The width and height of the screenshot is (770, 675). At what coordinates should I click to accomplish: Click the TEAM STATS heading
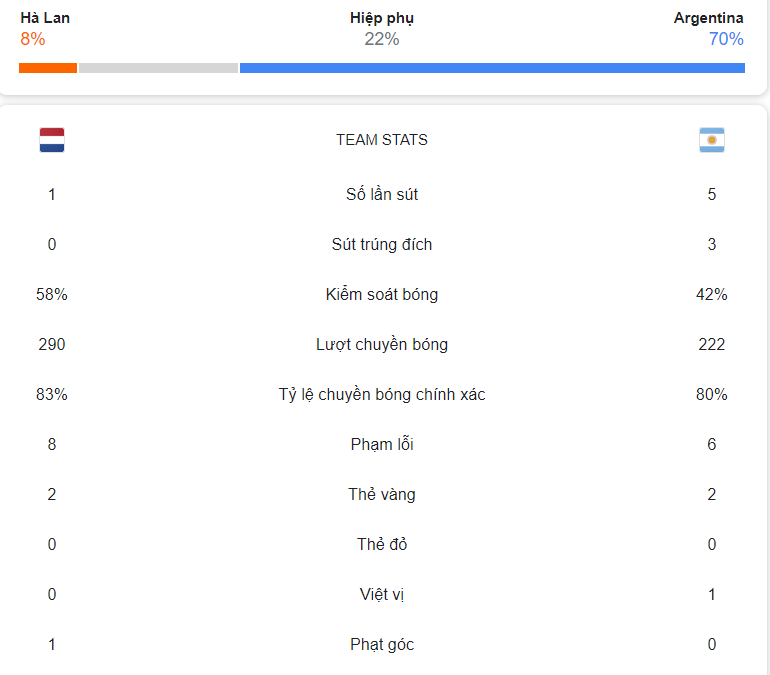[x=382, y=140]
